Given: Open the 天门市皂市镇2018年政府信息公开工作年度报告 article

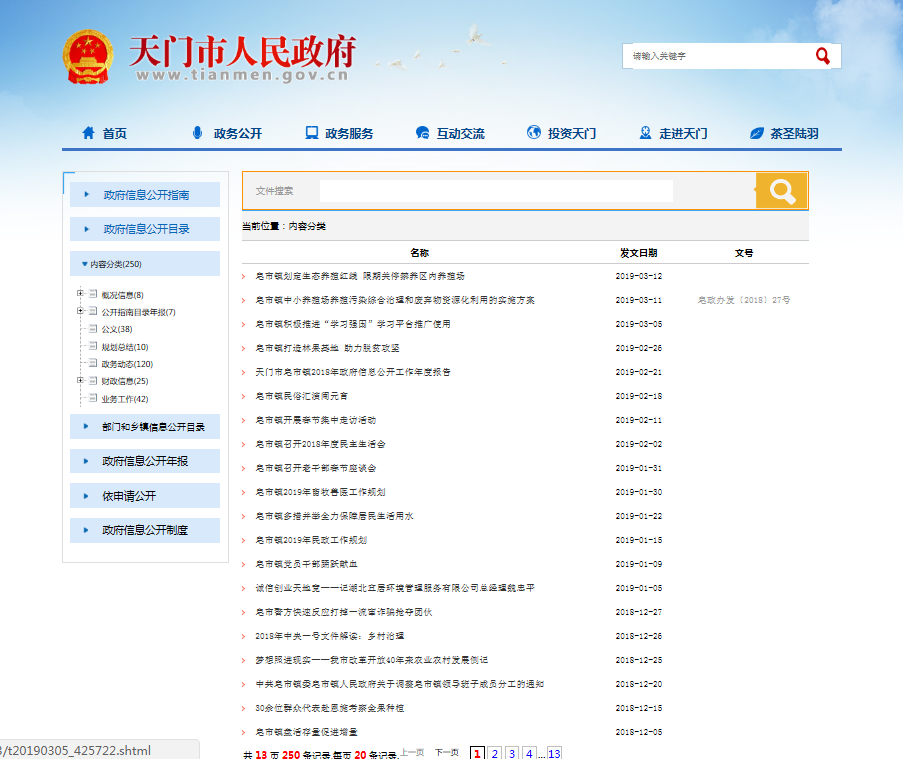Looking at the screenshot, I should 353,372.
